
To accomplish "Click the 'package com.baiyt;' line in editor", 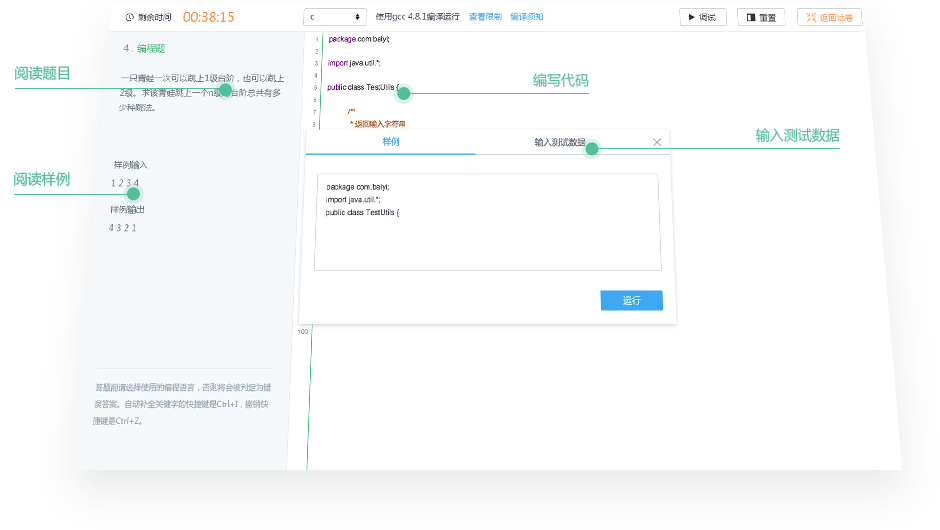I will [x=359, y=39].
